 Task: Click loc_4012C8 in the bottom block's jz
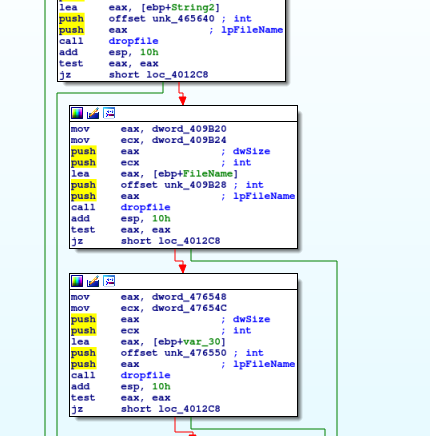coord(189,409)
